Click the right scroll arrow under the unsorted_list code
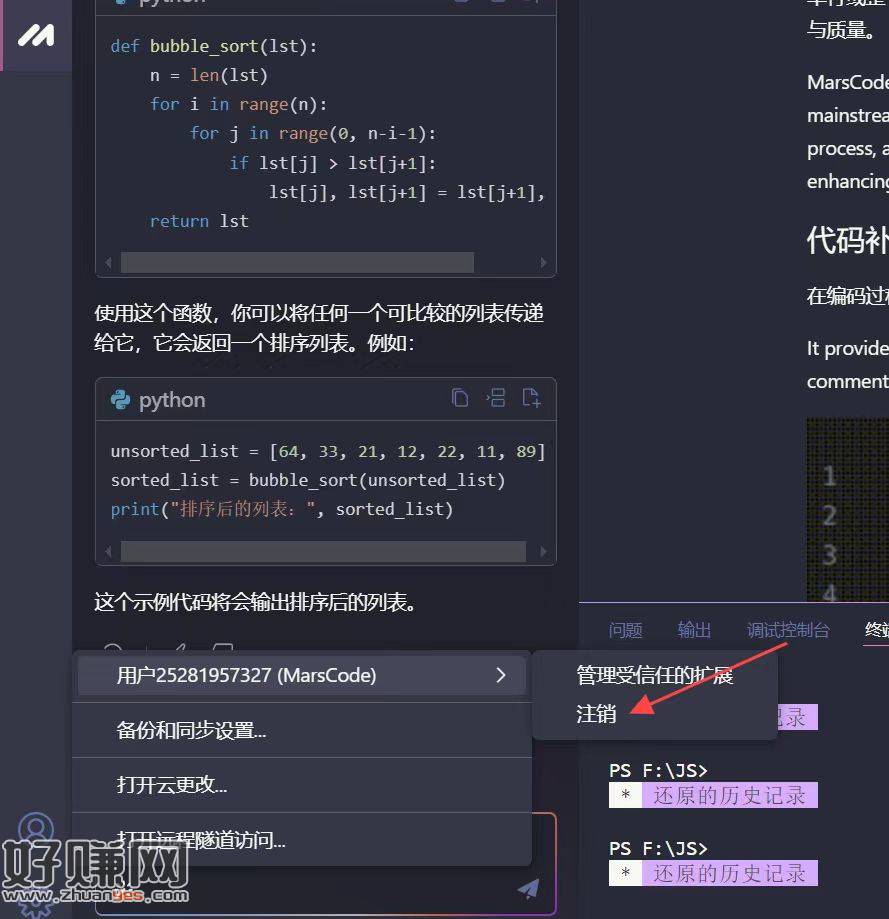 click(x=544, y=552)
